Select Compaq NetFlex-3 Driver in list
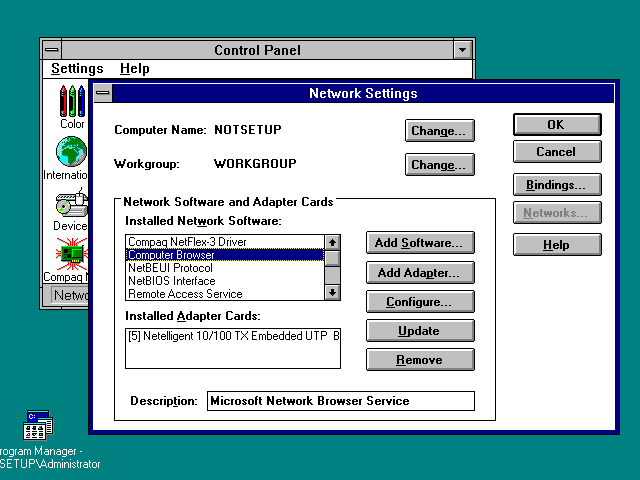This screenshot has width=640, height=480. 225,242
